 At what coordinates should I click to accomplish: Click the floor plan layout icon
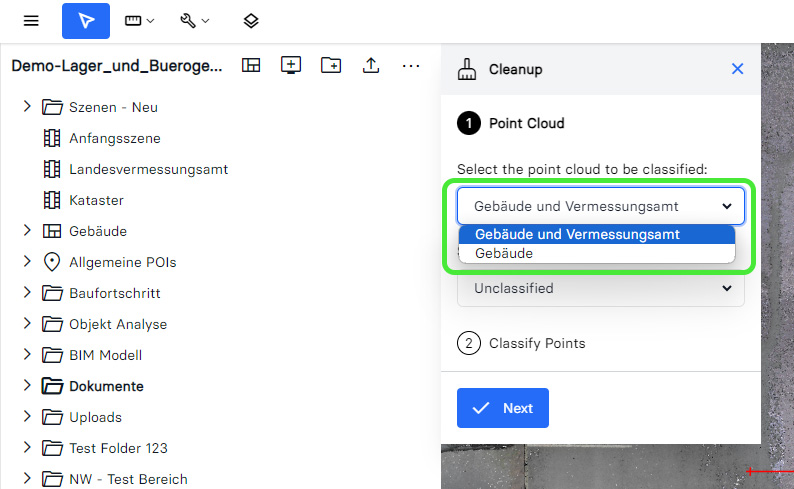coord(251,66)
